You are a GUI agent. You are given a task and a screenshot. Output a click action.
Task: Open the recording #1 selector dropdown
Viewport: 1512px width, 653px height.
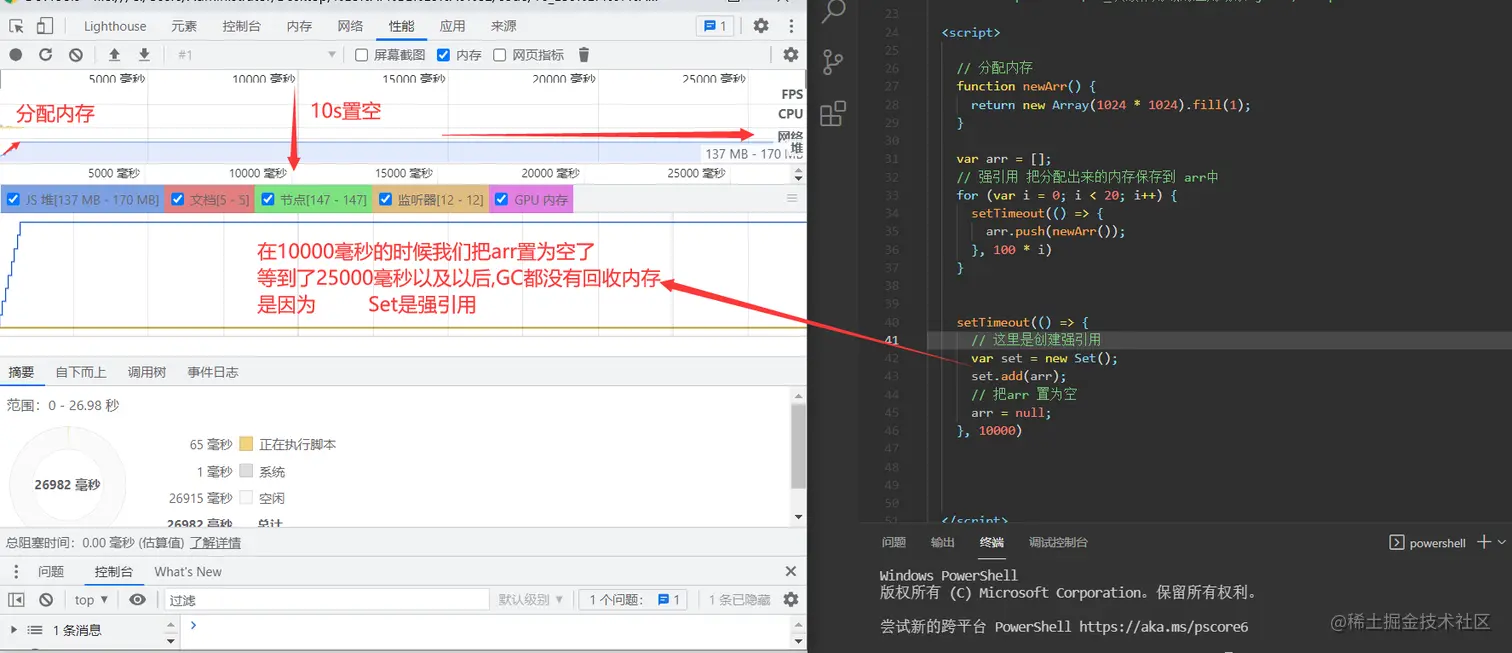click(x=256, y=55)
